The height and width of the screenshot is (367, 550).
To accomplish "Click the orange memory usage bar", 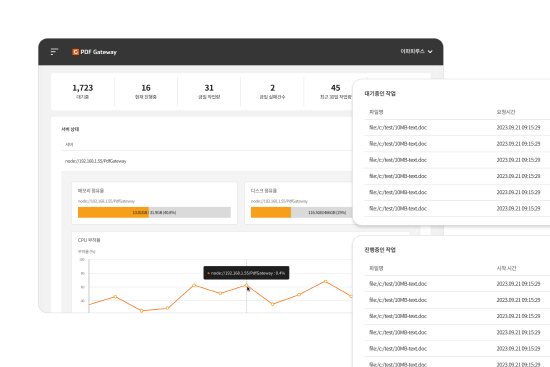I will [x=113, y=212].
